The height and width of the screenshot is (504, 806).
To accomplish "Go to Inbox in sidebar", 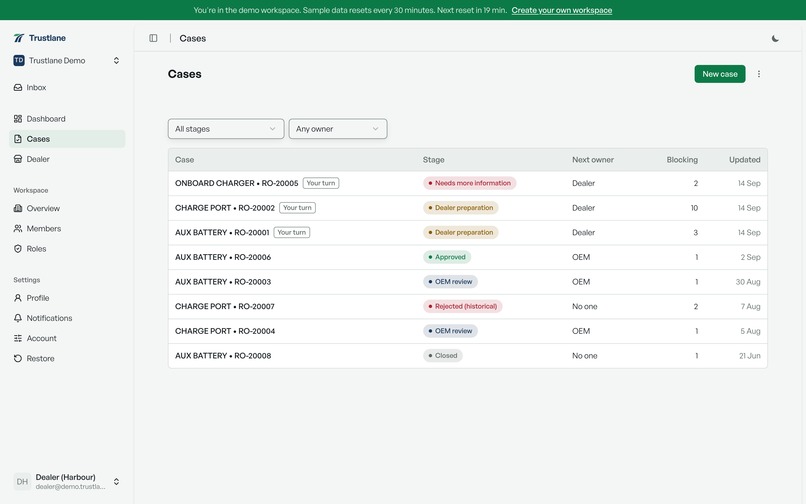I will pos(67,87).
